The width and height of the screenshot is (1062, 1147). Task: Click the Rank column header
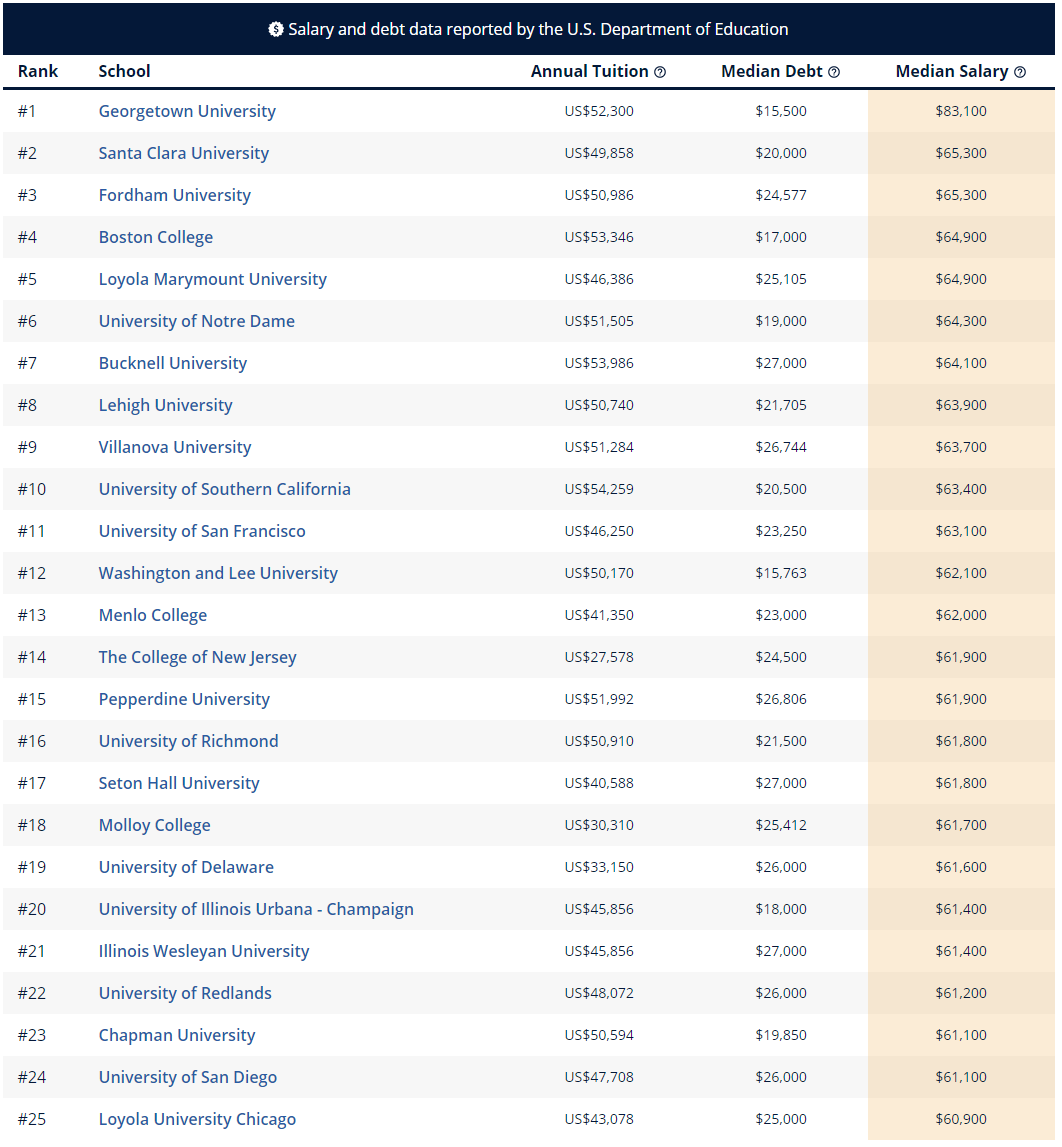38,72
